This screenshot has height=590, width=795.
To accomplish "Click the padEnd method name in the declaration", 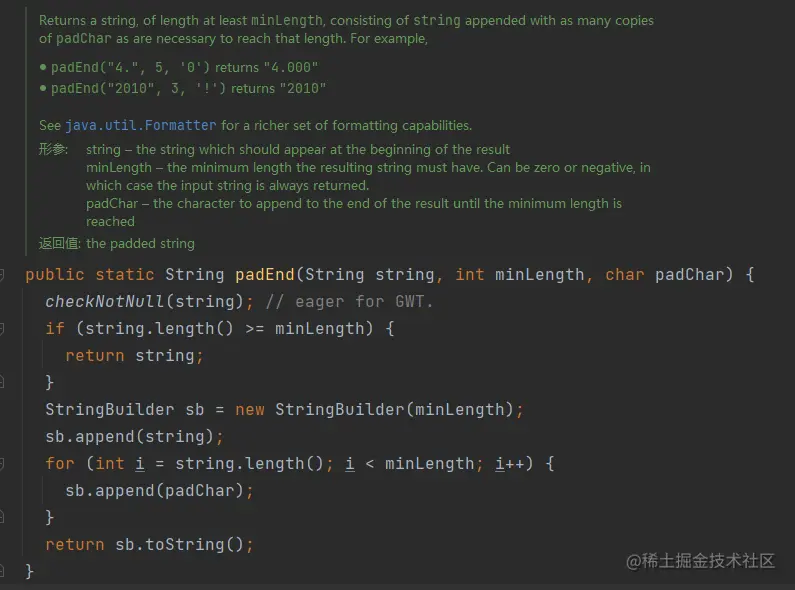I will coord(265,275).
